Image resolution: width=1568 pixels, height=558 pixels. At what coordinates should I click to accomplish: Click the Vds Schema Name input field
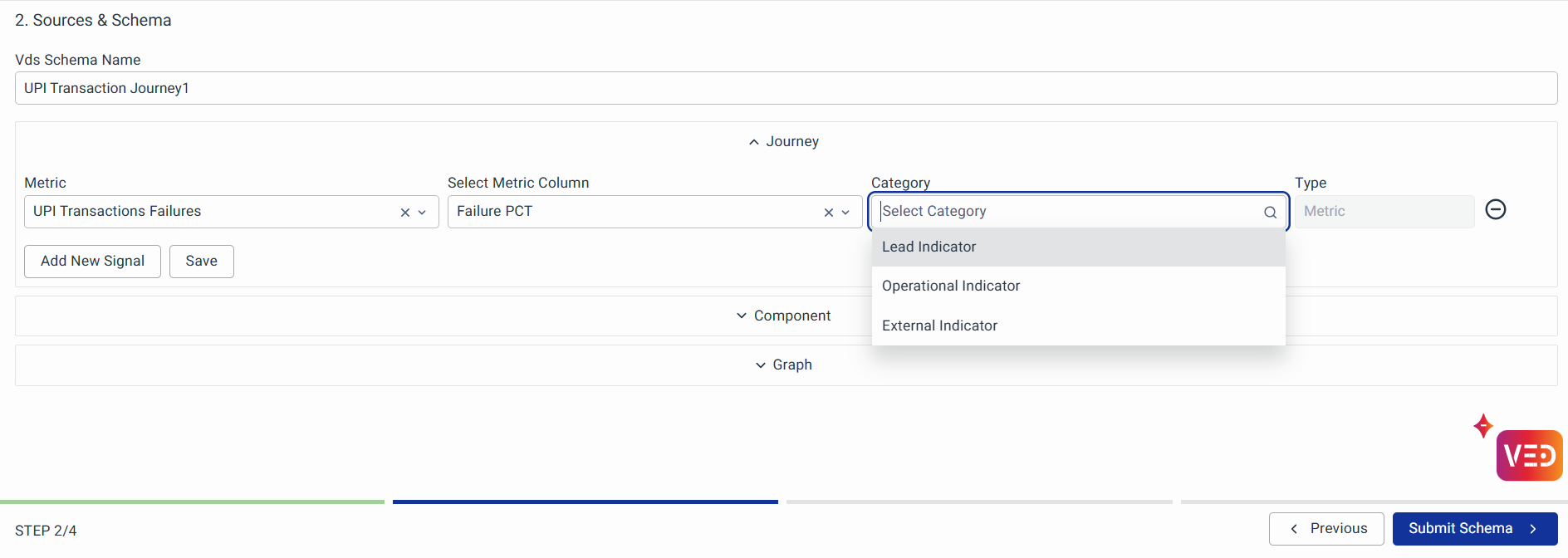click(x=785, y=88)
